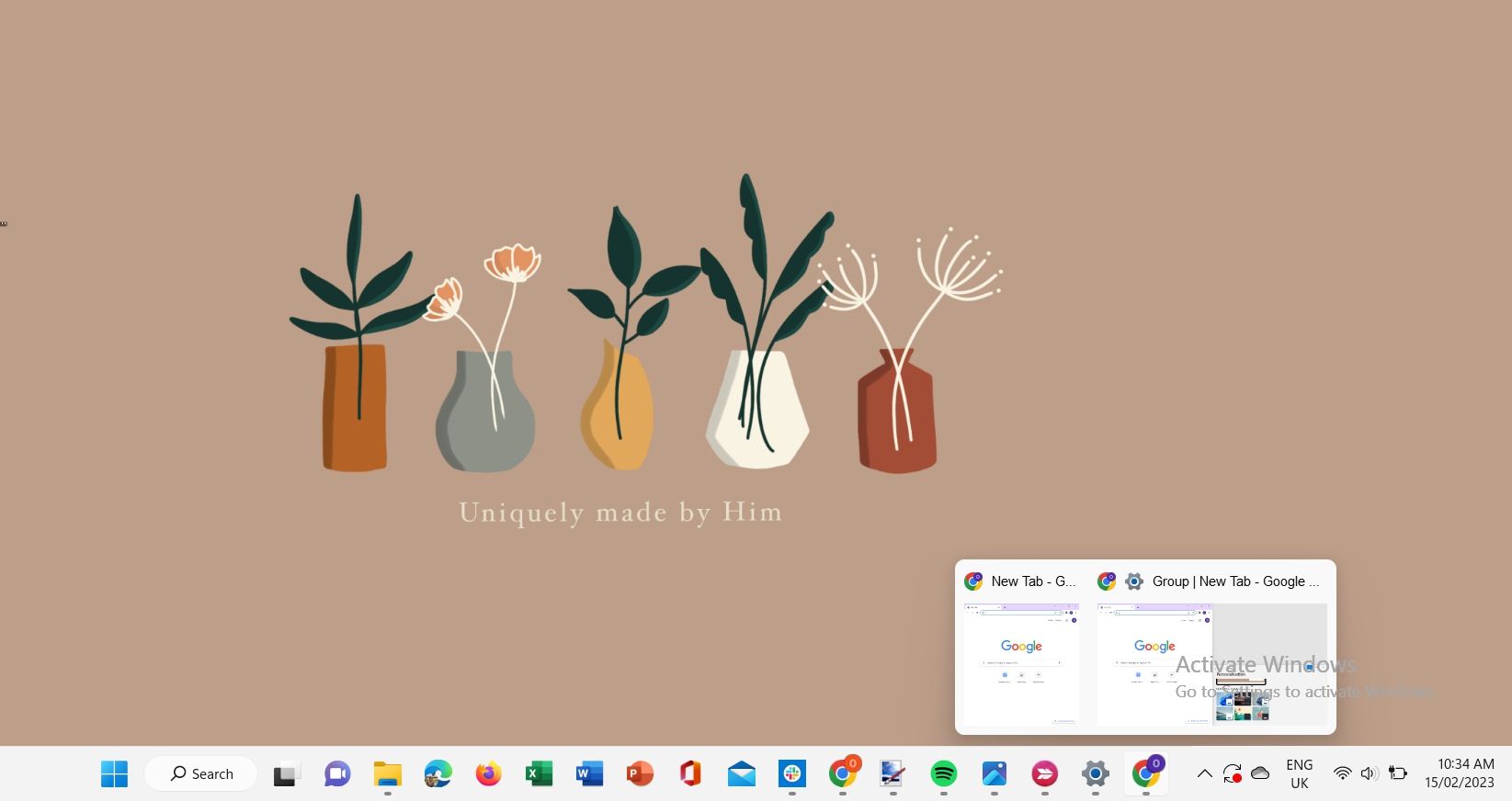Open the Snipping Tool taskbar icon
The width and height of the screenshot is (1512, 801).
(892, 774)
